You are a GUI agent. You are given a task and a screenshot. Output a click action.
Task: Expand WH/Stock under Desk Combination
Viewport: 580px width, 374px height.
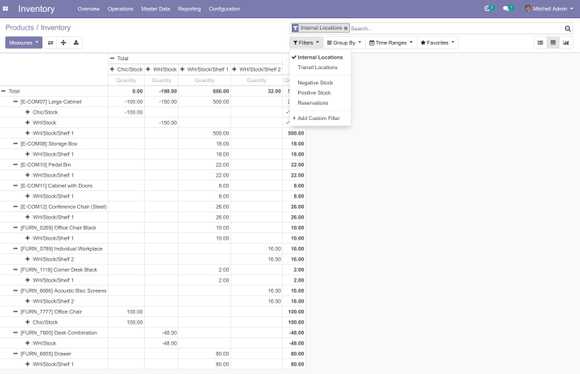(41, 343)
